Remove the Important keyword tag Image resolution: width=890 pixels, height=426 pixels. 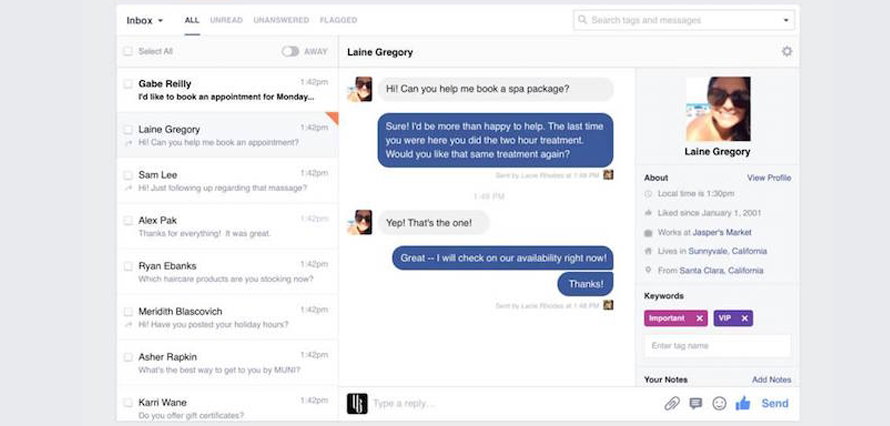pyautogui.click(x=699, y=318)
